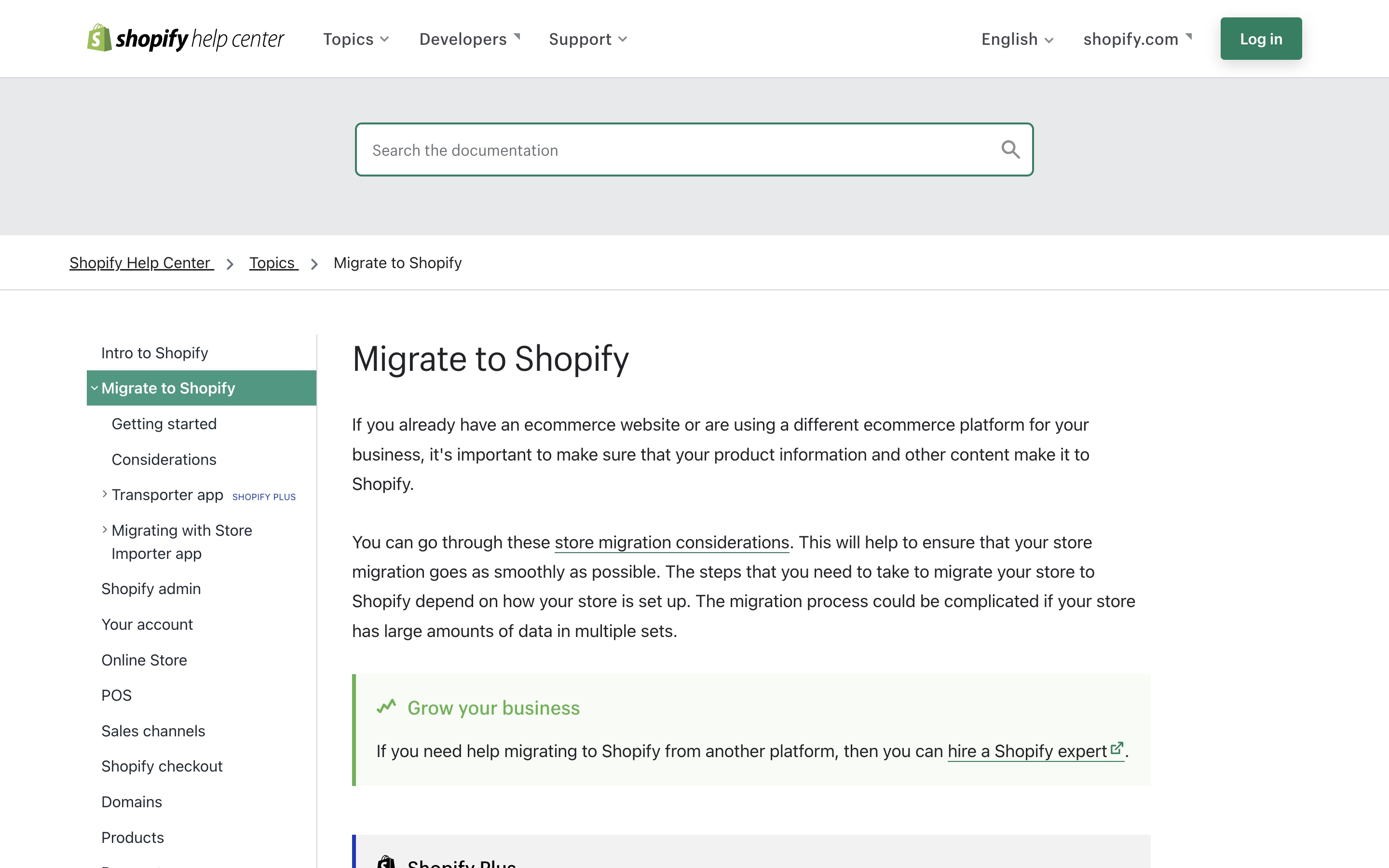Open the shopify.com link
This screenshot has height=868, width=1389.
(x=1137, y=39)
